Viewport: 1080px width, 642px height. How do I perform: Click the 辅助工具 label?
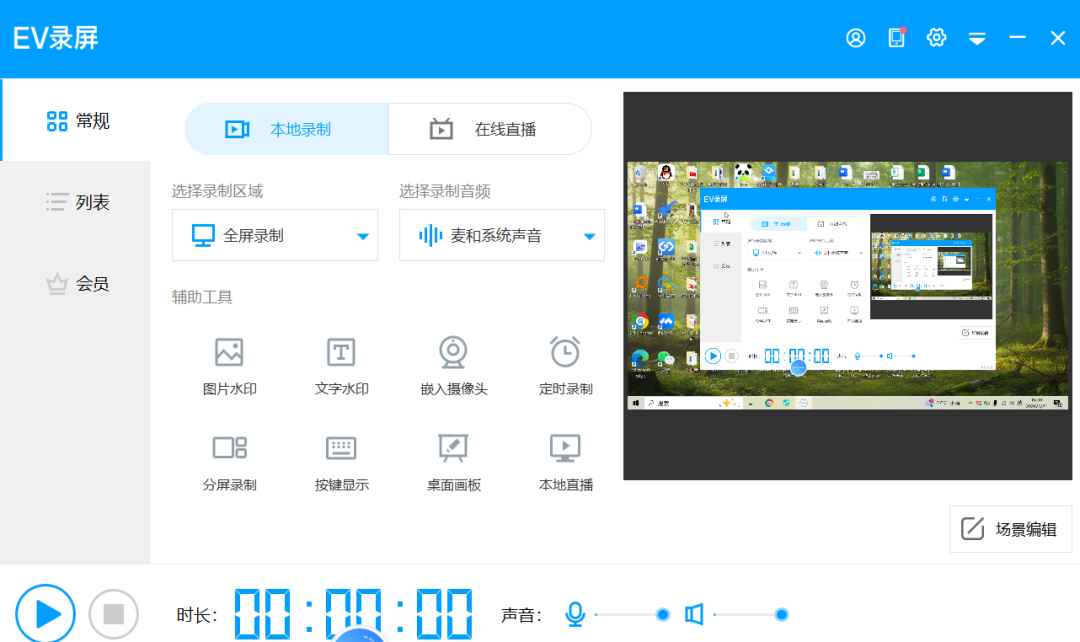(x=202, y=297)
